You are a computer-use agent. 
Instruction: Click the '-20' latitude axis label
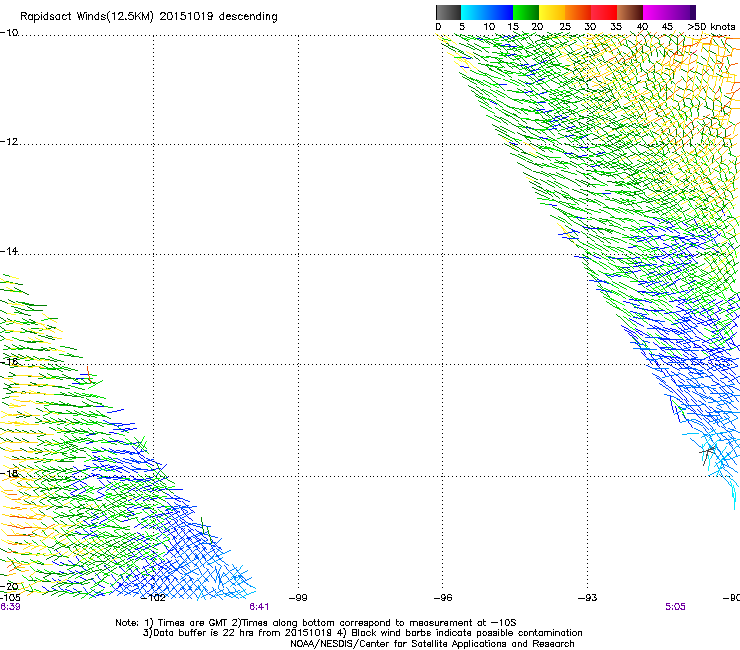pos(9,586)
